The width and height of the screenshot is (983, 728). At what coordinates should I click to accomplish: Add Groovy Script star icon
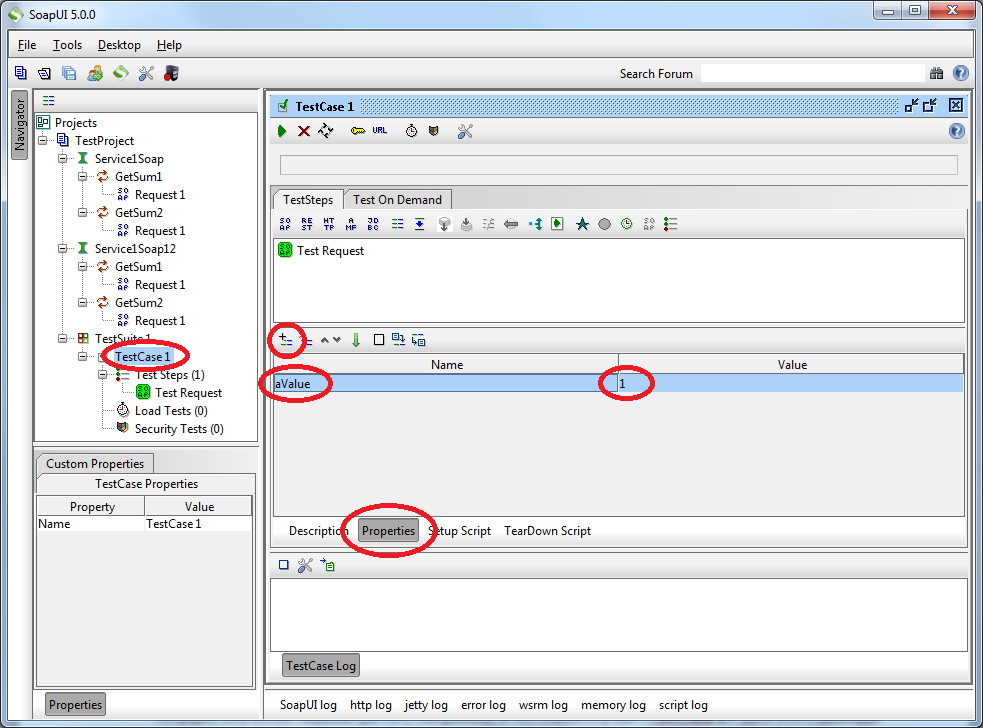click(x=582, y=224)
